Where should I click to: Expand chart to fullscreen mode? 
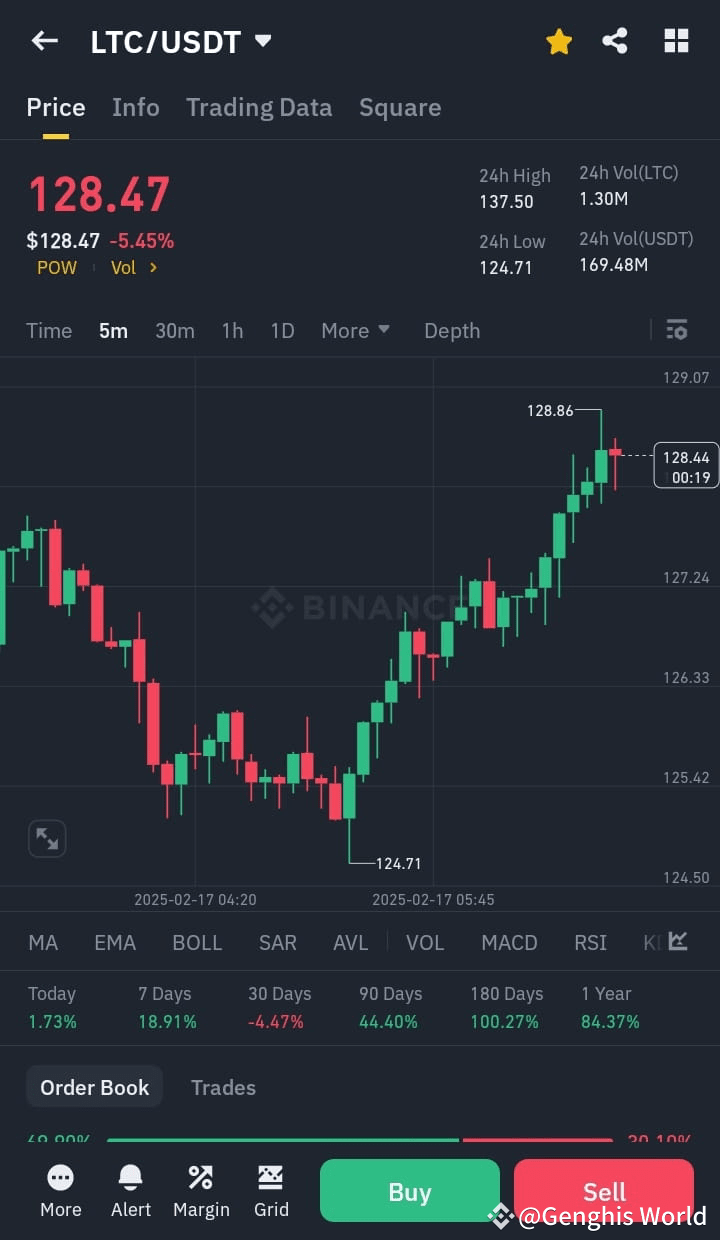(x=47, y=838)
